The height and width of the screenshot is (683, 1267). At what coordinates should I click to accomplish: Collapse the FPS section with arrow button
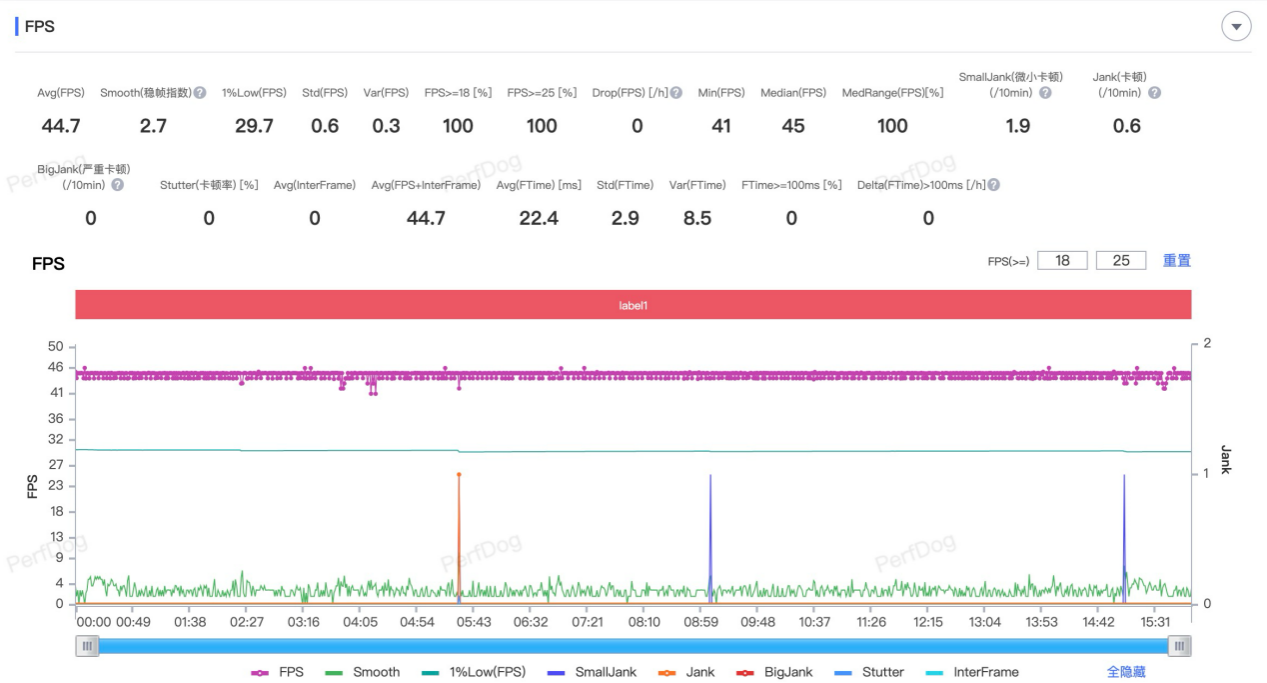tap(1237, 27)
